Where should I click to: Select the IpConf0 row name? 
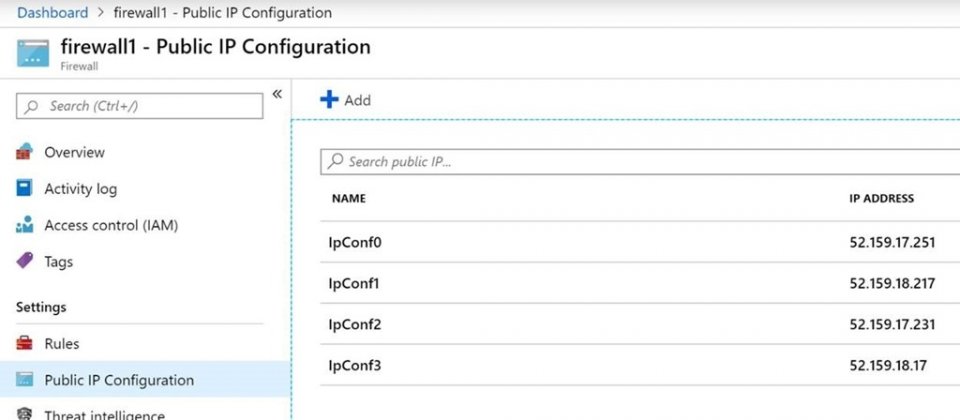[355, 242]
